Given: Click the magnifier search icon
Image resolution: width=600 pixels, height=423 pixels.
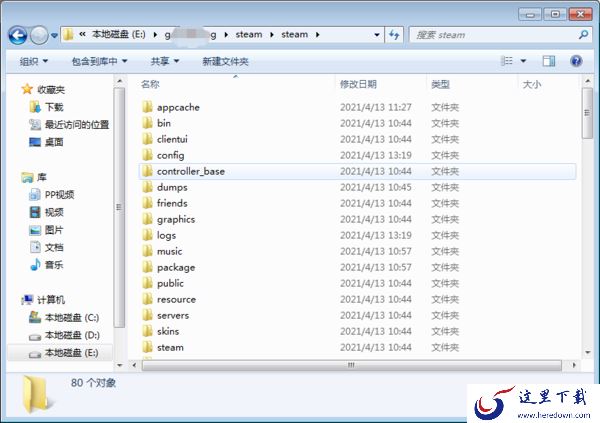Looking at the screenshot, I should [x=584, y=35].
